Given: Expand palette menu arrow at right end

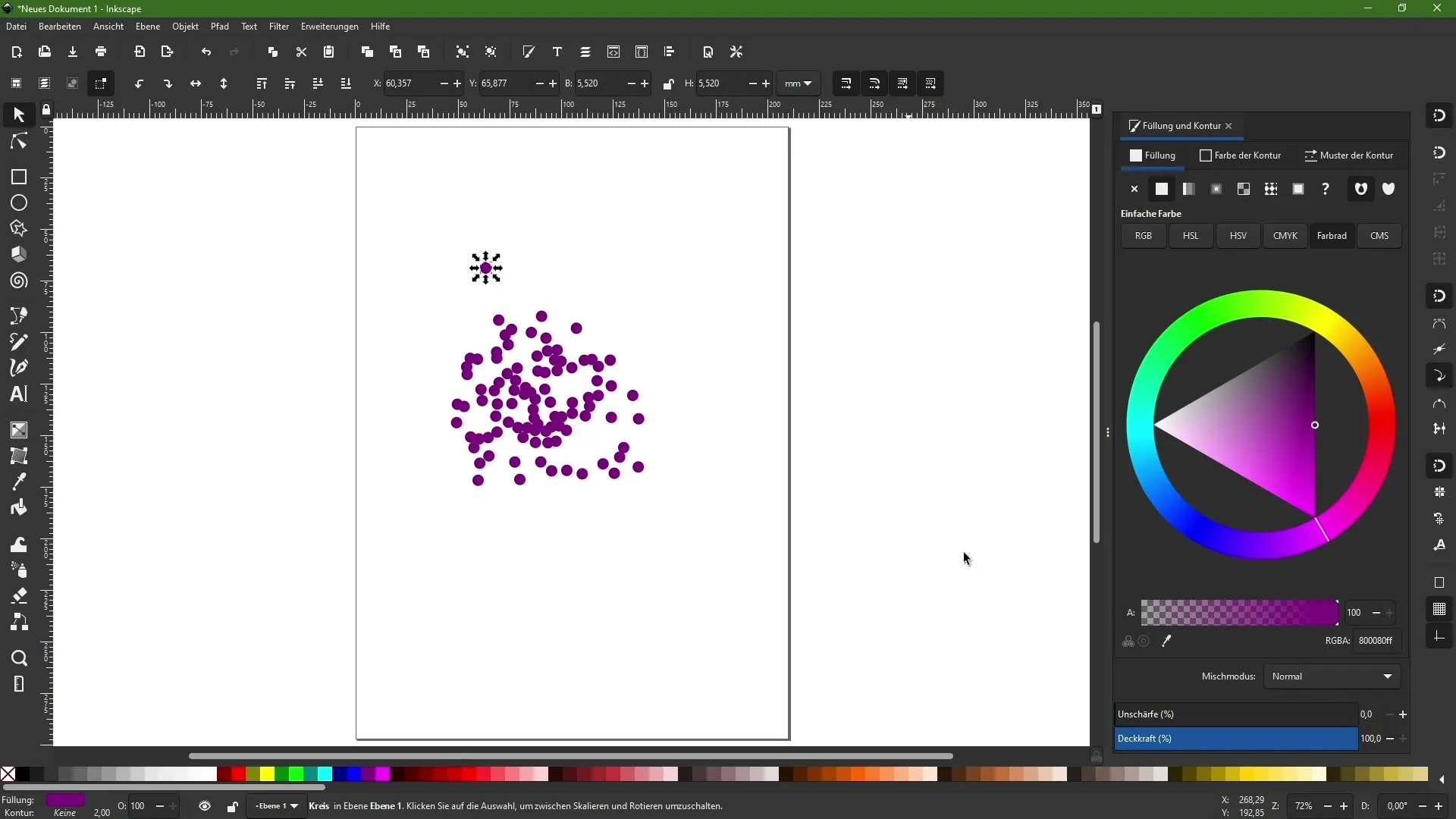Looking at the screenshot, I should 1442,780.
